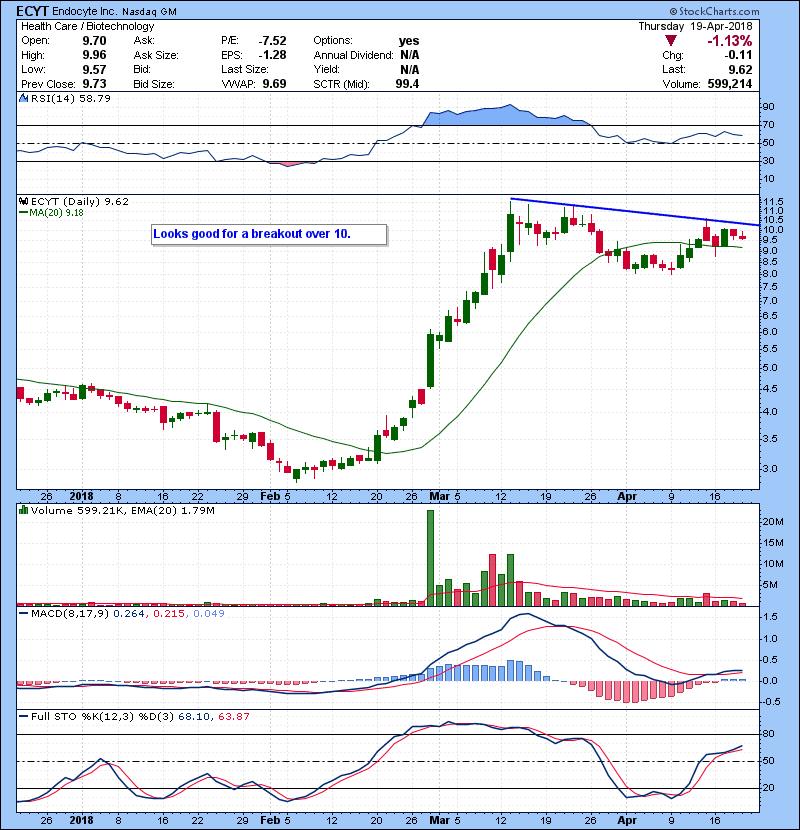This screenshot has width=800, height=830.
Task: Click the EPS value -1.28
Action: tap(272, 55)
